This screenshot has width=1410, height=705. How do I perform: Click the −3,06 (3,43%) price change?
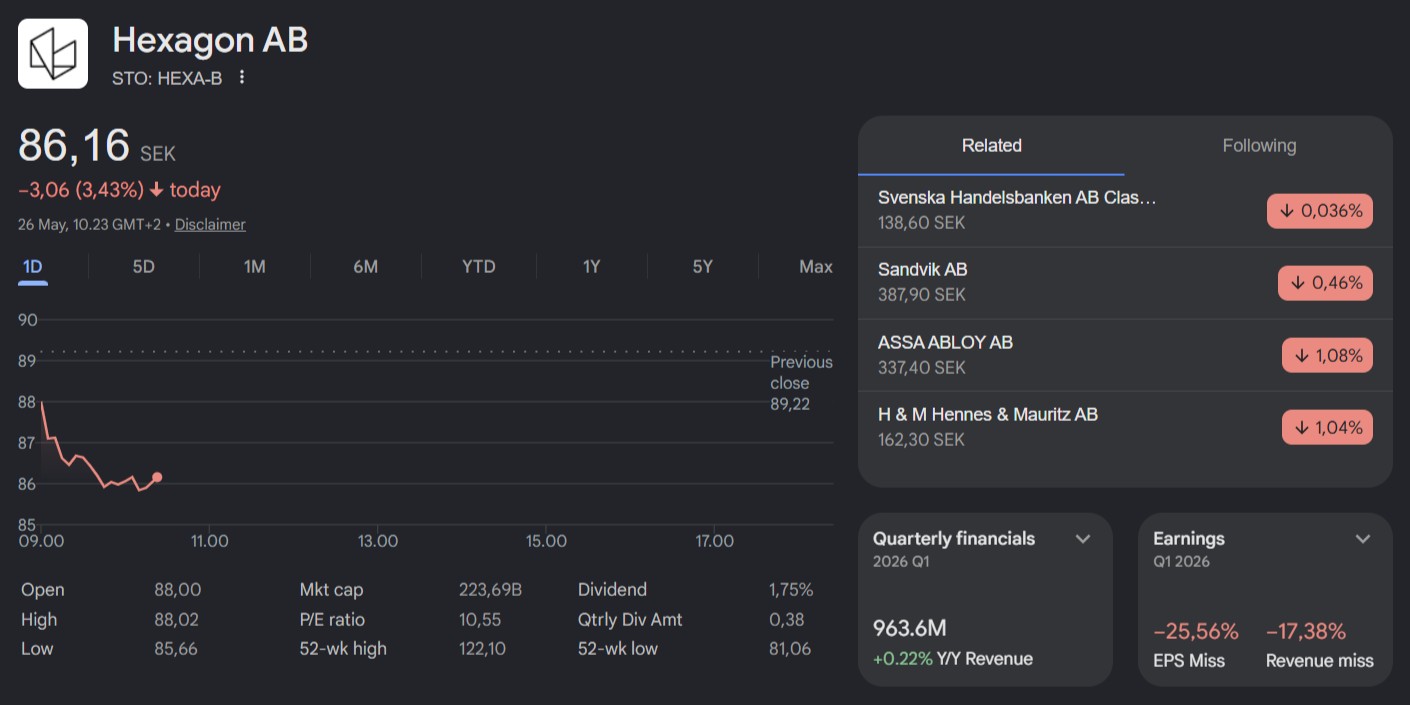81,190
